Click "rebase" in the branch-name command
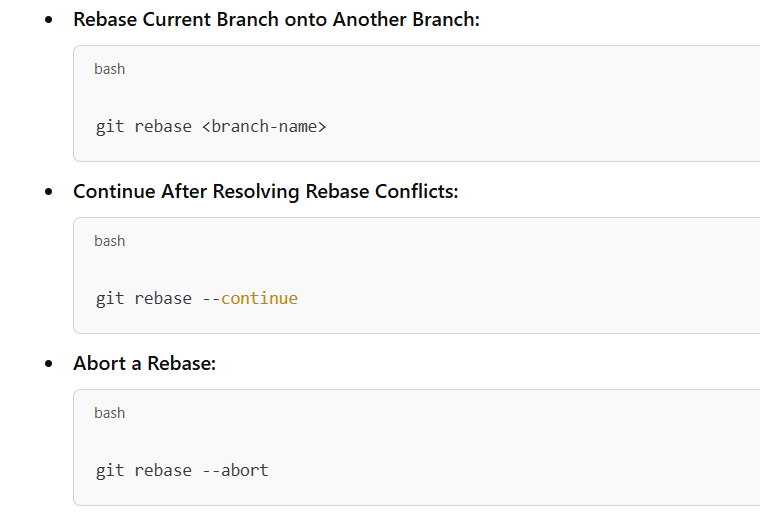 coord(163,127)
